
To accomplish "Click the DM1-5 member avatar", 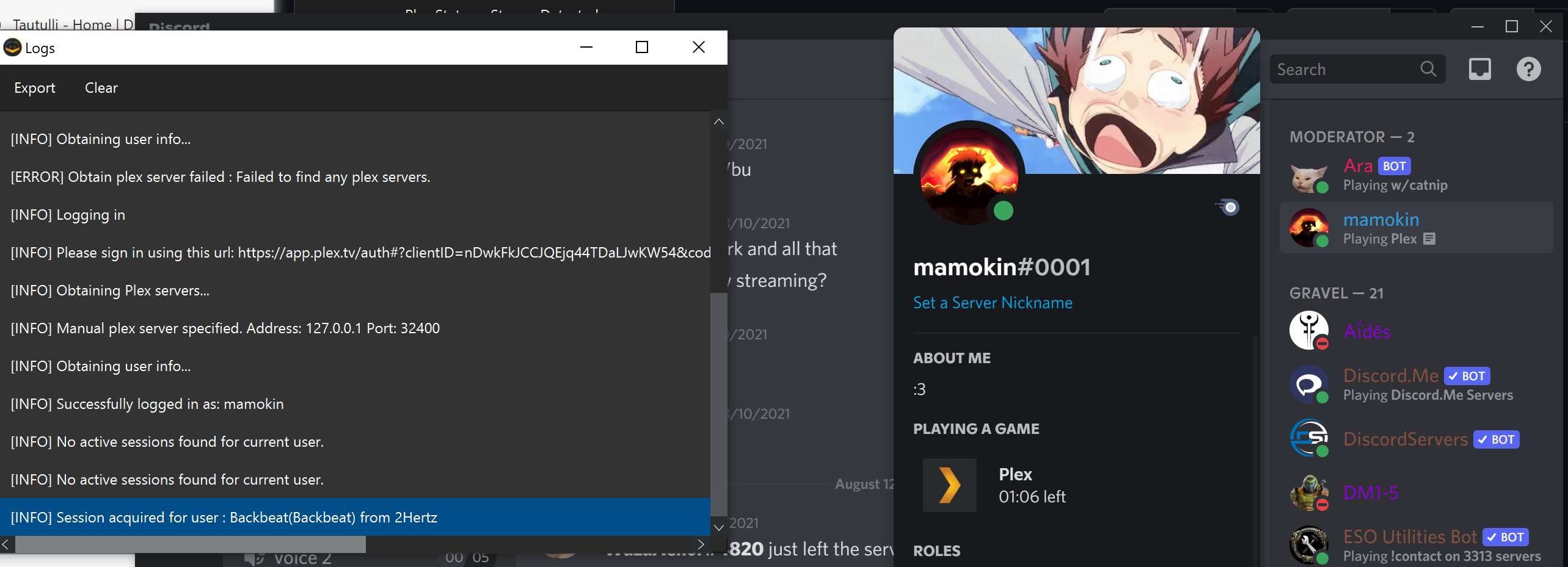I will click(x=1309, y=492).
